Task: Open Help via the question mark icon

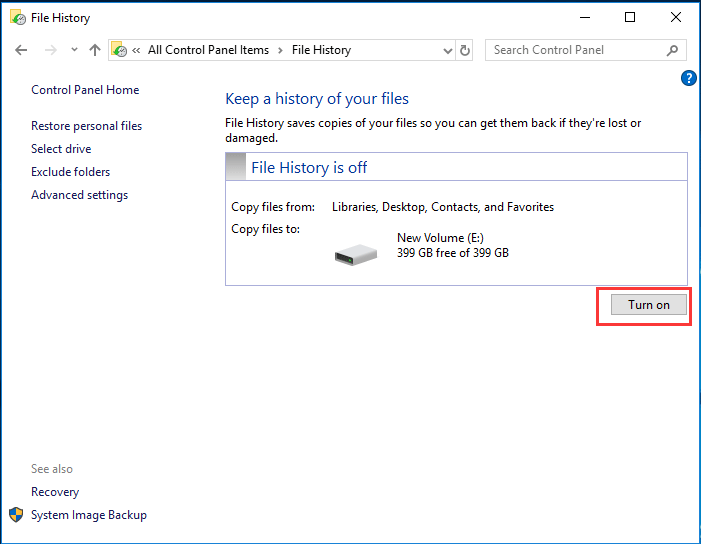Action: (x=688, y=78)
